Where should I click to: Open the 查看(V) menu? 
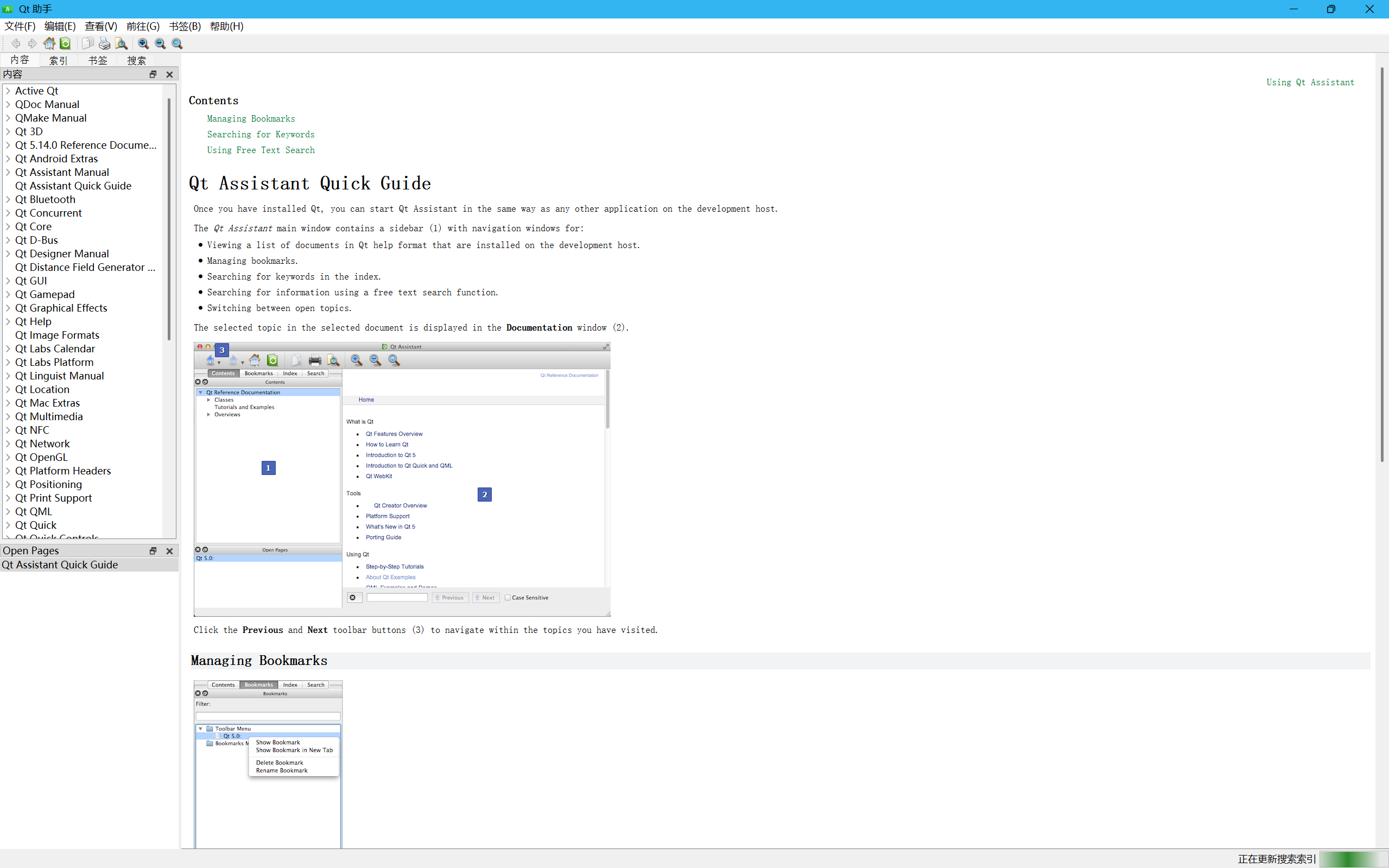(100, 27)
